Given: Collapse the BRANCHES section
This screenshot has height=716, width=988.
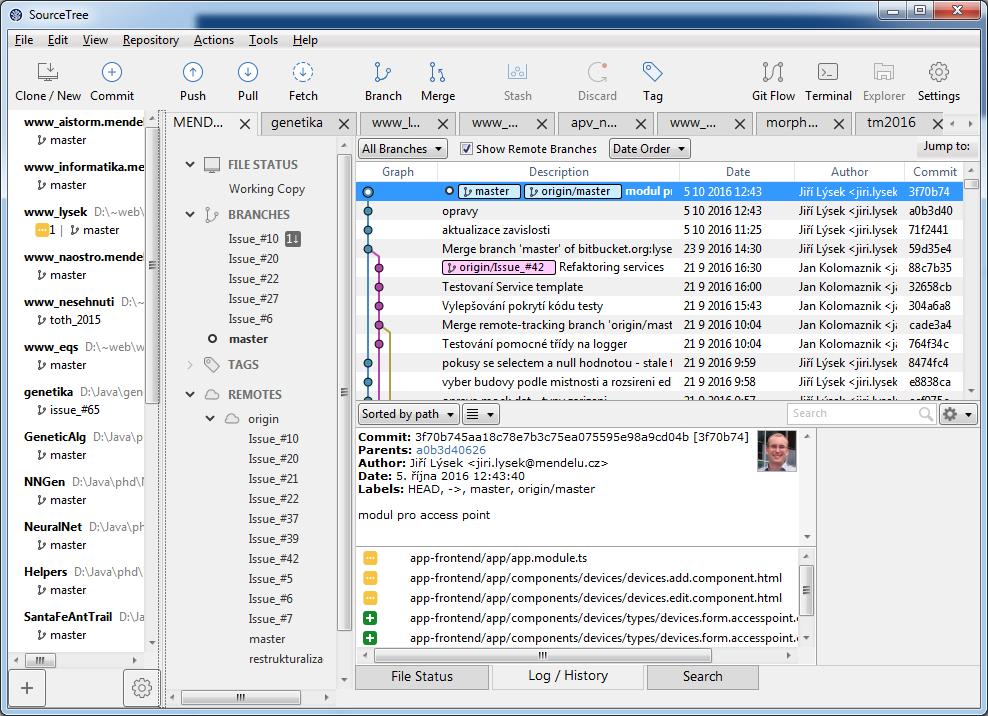Looking at the screenshot, I should 190,214.
